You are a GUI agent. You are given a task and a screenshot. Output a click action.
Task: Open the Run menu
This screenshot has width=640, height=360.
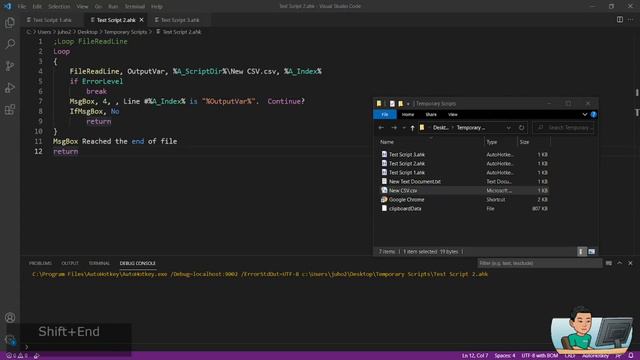click(x=113, y=7)
